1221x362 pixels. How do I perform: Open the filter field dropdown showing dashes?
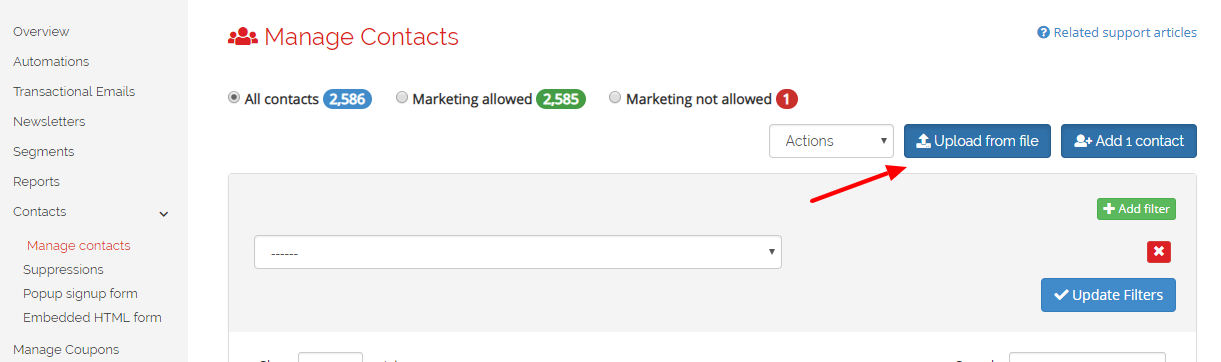pos(518,252)
